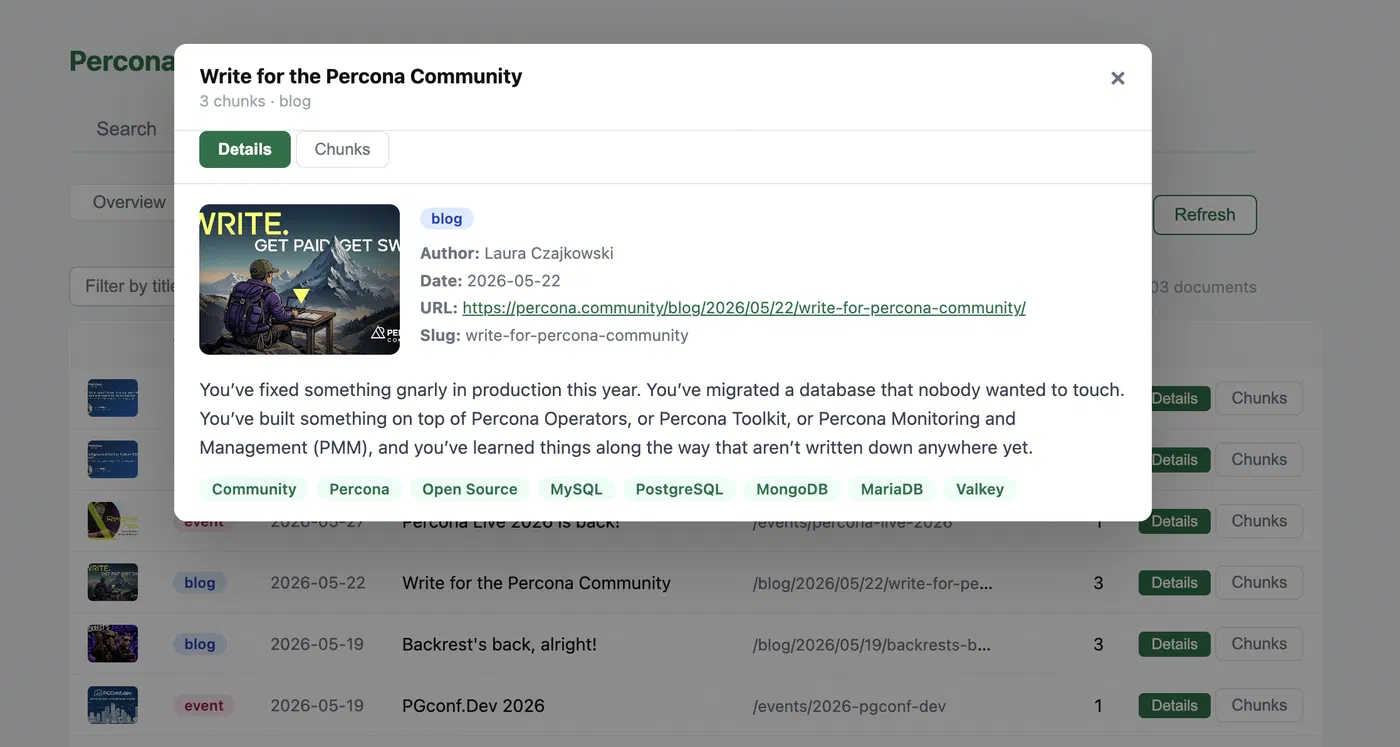Screen dimensions: 1400x747
Task: Click the Slug write-for-percona-community text
Action: 554,335
